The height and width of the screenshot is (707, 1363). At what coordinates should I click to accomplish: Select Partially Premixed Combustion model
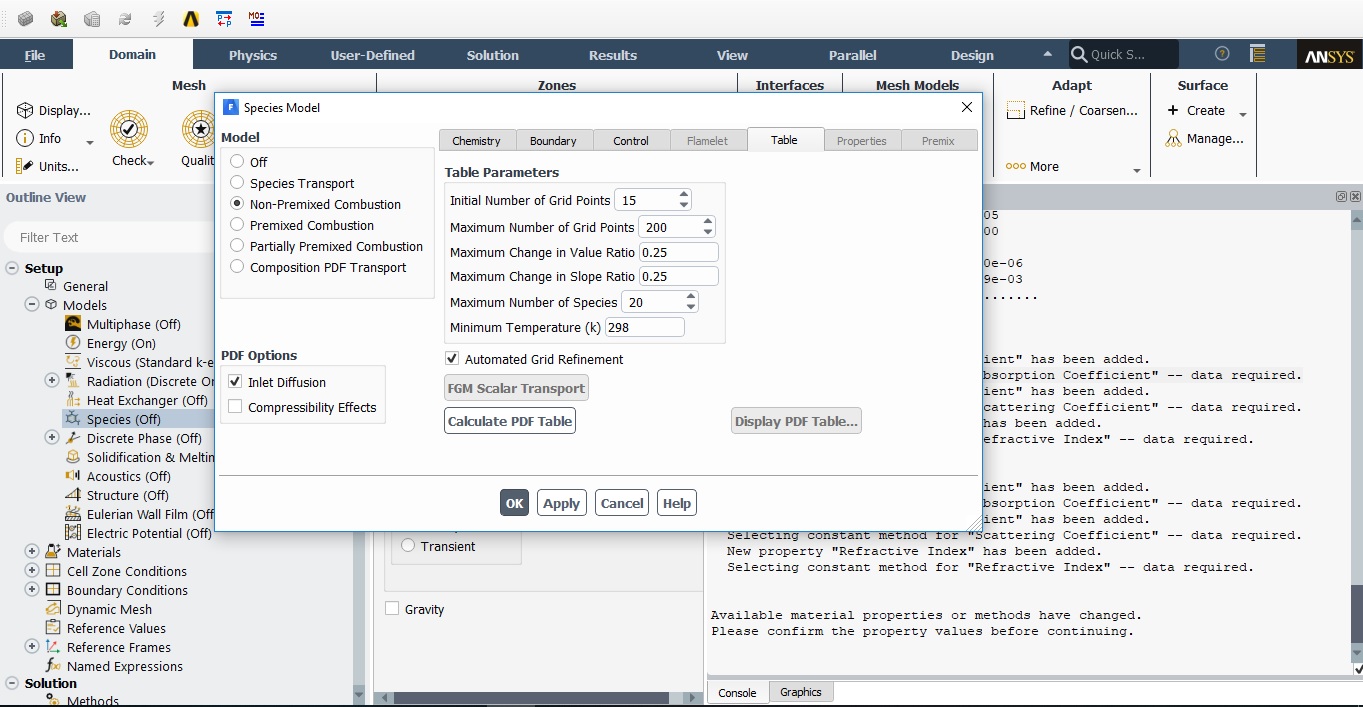(237, 245)
